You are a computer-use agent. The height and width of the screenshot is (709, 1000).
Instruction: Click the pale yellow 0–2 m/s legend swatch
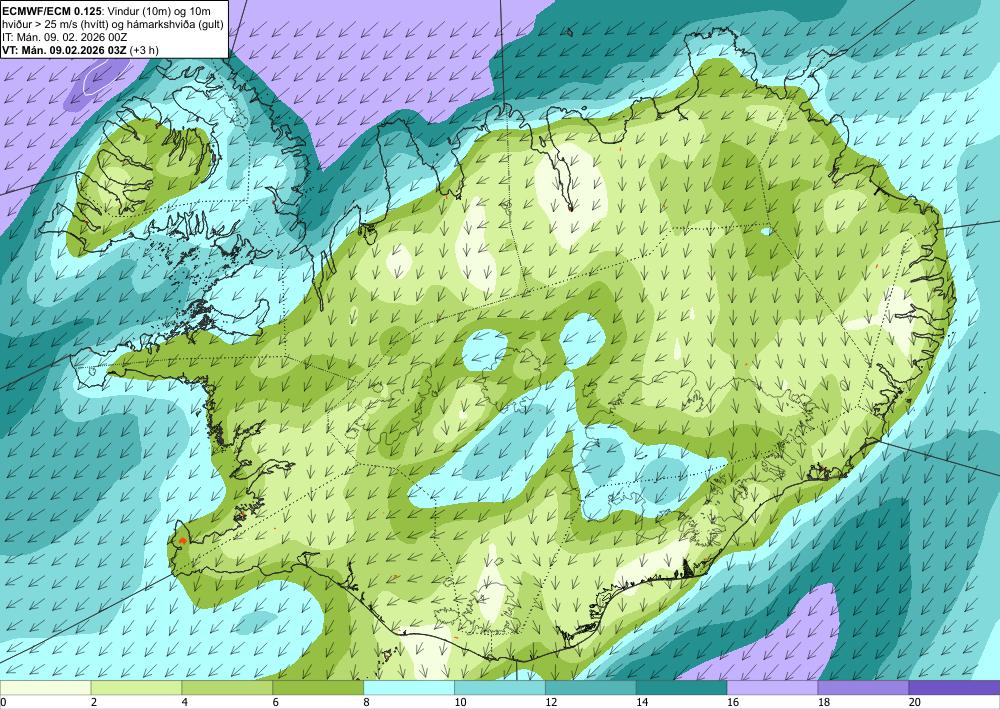tap(45, 688)
